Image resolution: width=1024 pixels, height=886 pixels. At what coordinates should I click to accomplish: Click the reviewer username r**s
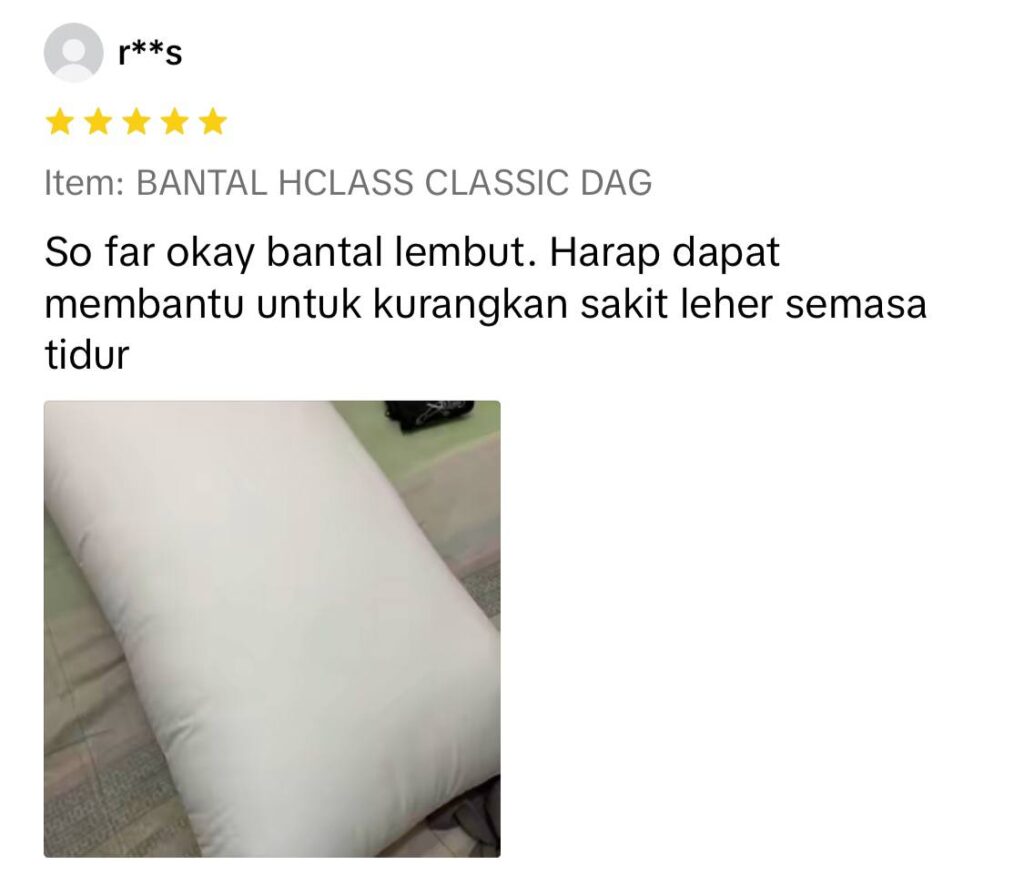point(150,53)
